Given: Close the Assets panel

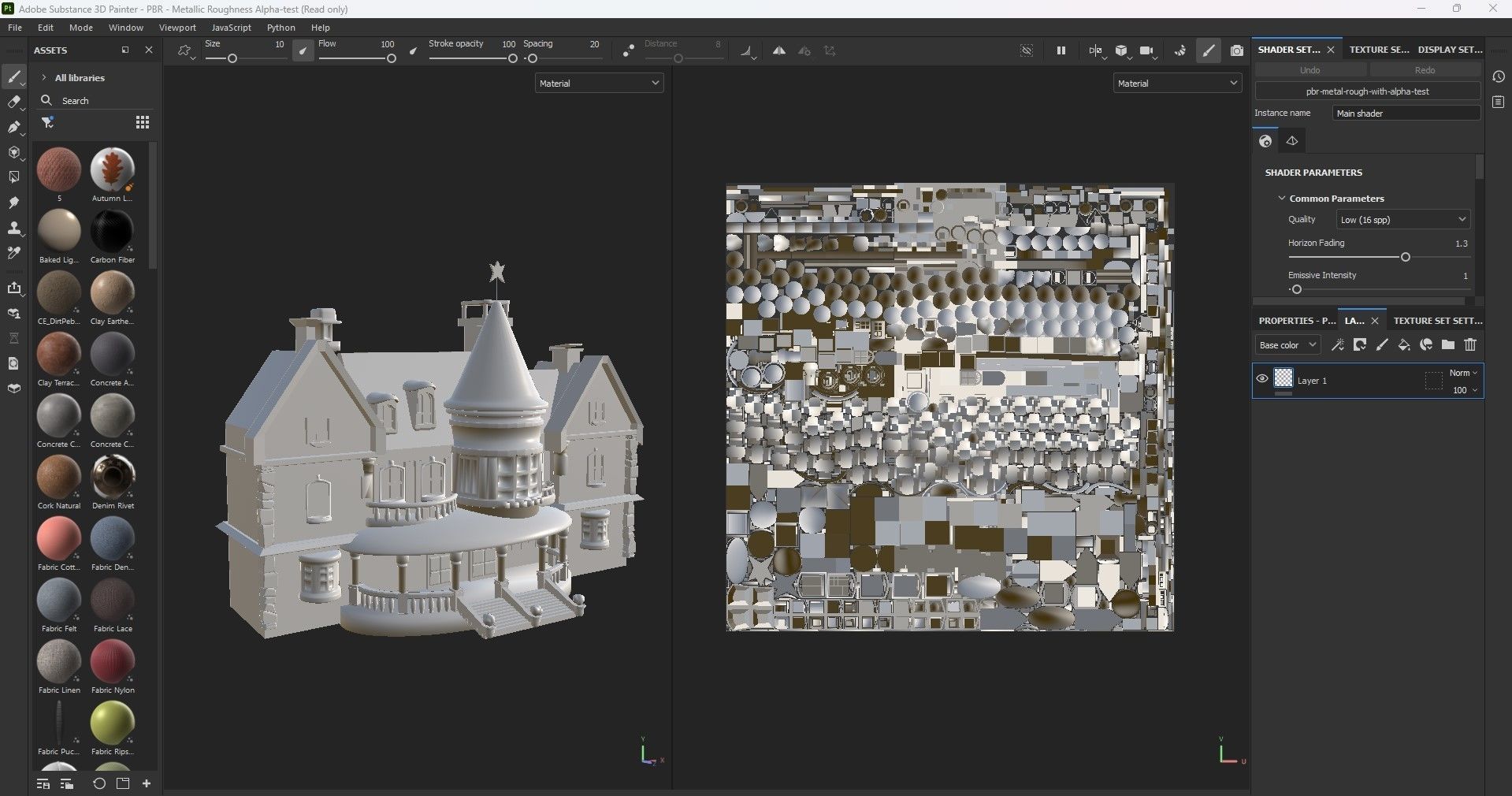Looking at the screenshot, I should pos(149,50).
